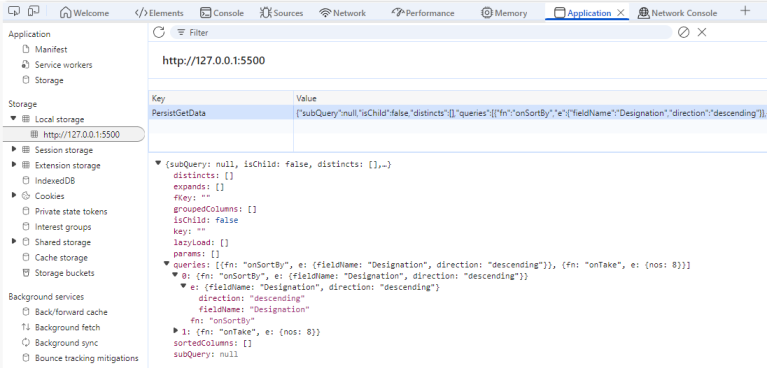Image resolution: width=767 pixels, height=368 pixels.
Task: Collapse the Local storage tree node
Action: (14, 119)
